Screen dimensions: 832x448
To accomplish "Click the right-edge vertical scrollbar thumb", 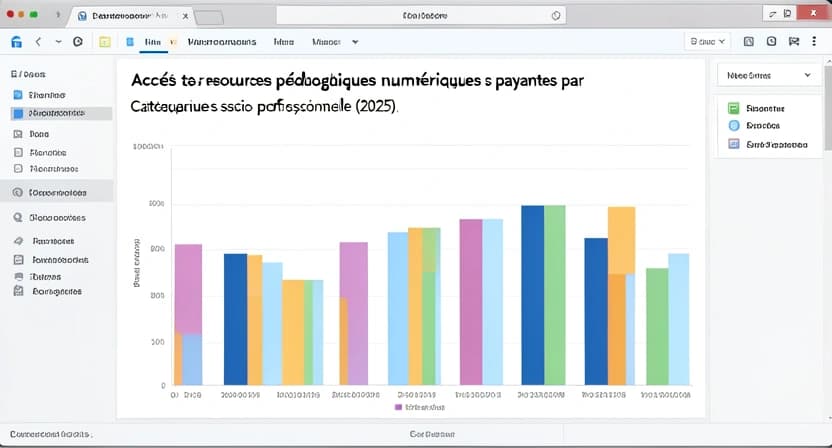I will click(828, 107).
